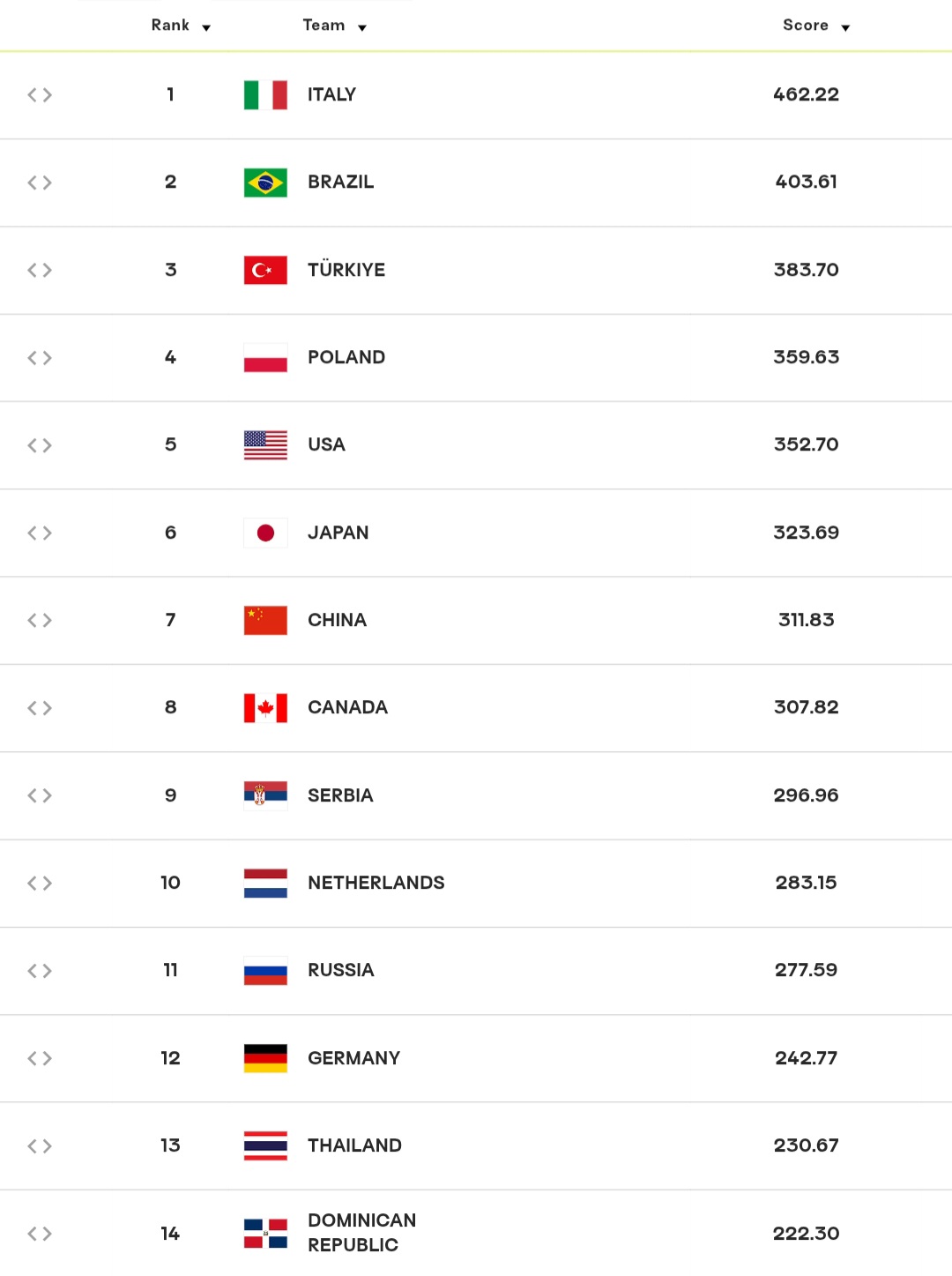952x1276 pixels.
Task: Click the Italy flag icon
Action: pos(265,95)
